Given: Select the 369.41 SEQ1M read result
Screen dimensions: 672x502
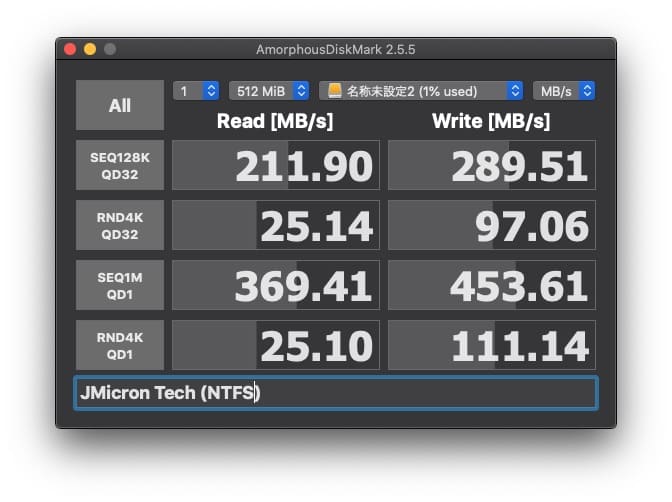Looking at the screenshot, I should coord(276,285).
